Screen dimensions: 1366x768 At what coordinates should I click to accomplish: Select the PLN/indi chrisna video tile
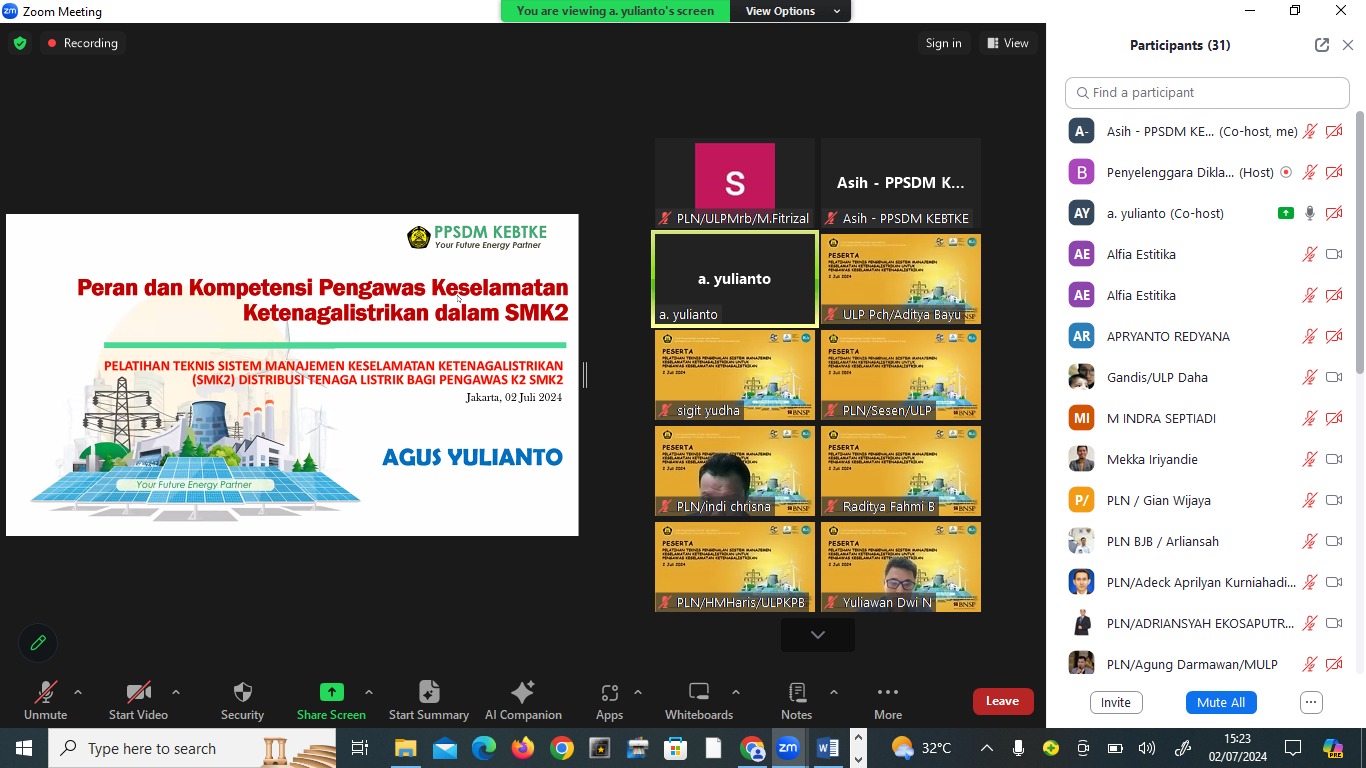(735, 471)
